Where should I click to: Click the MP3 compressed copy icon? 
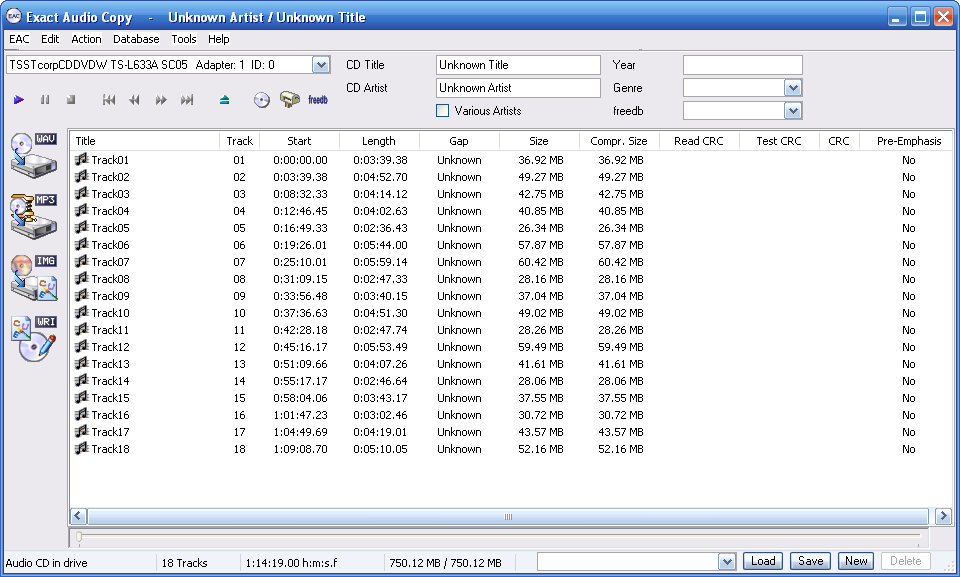33,214
